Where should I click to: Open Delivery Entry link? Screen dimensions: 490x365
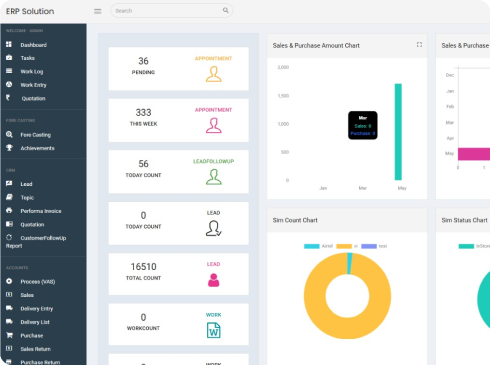point(37,309)
